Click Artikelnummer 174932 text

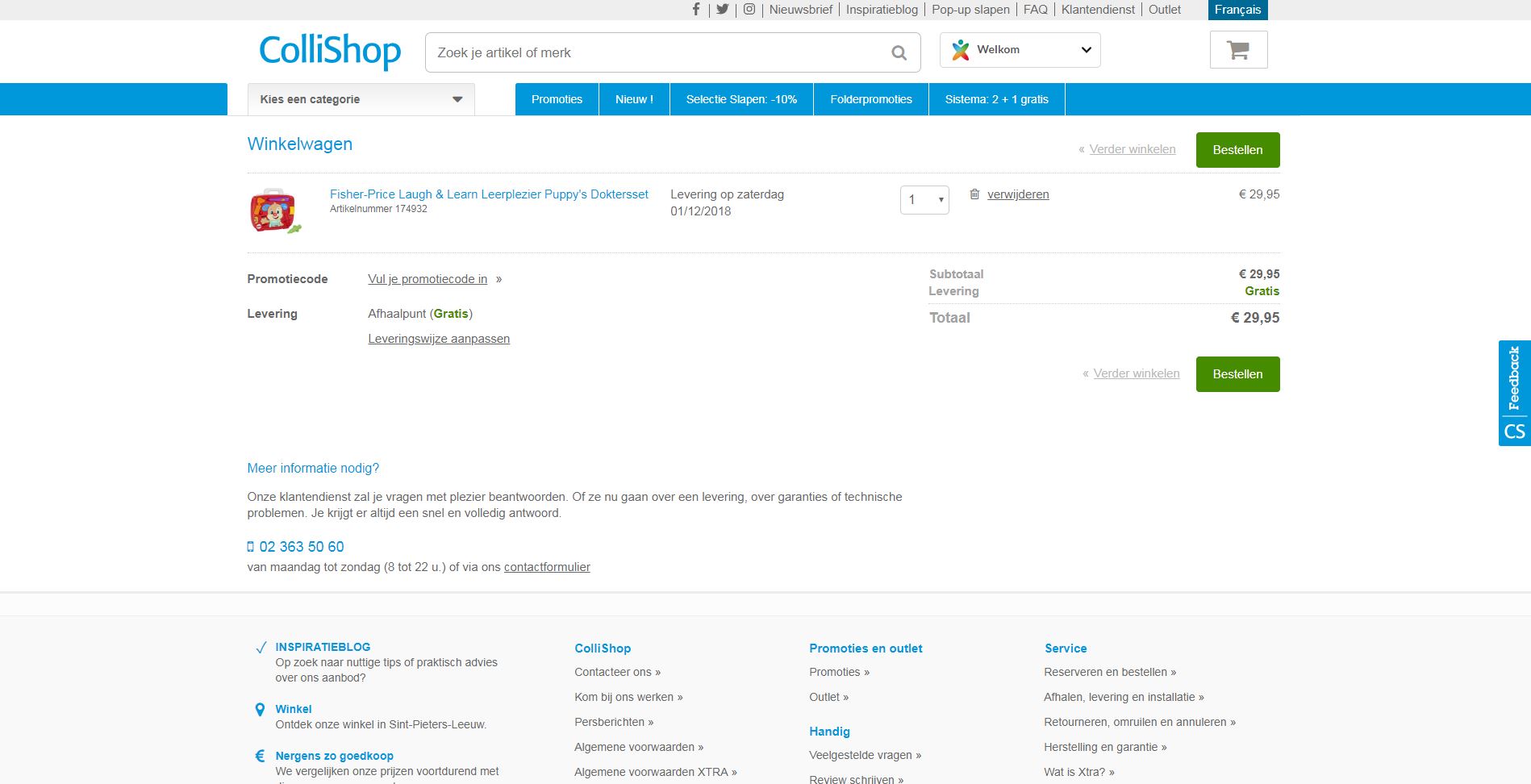378,209
